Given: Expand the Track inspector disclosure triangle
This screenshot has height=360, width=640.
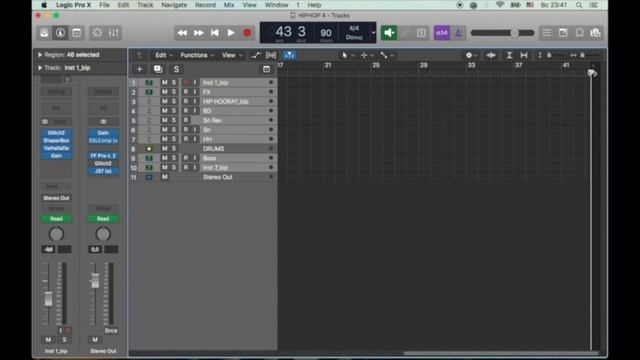Looking at the screenshot, I should click(40, 68).
